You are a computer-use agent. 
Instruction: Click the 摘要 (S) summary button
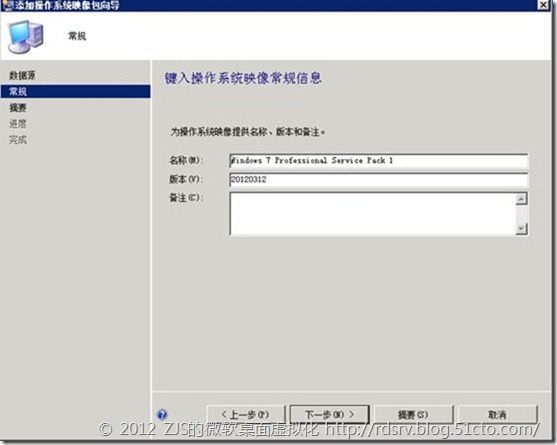coord(413,414)
